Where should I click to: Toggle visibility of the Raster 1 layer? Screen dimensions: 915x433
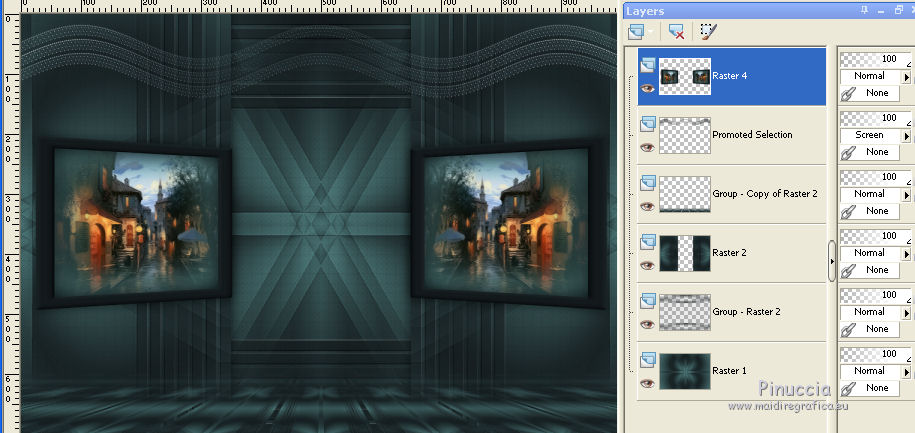(647, 383)
